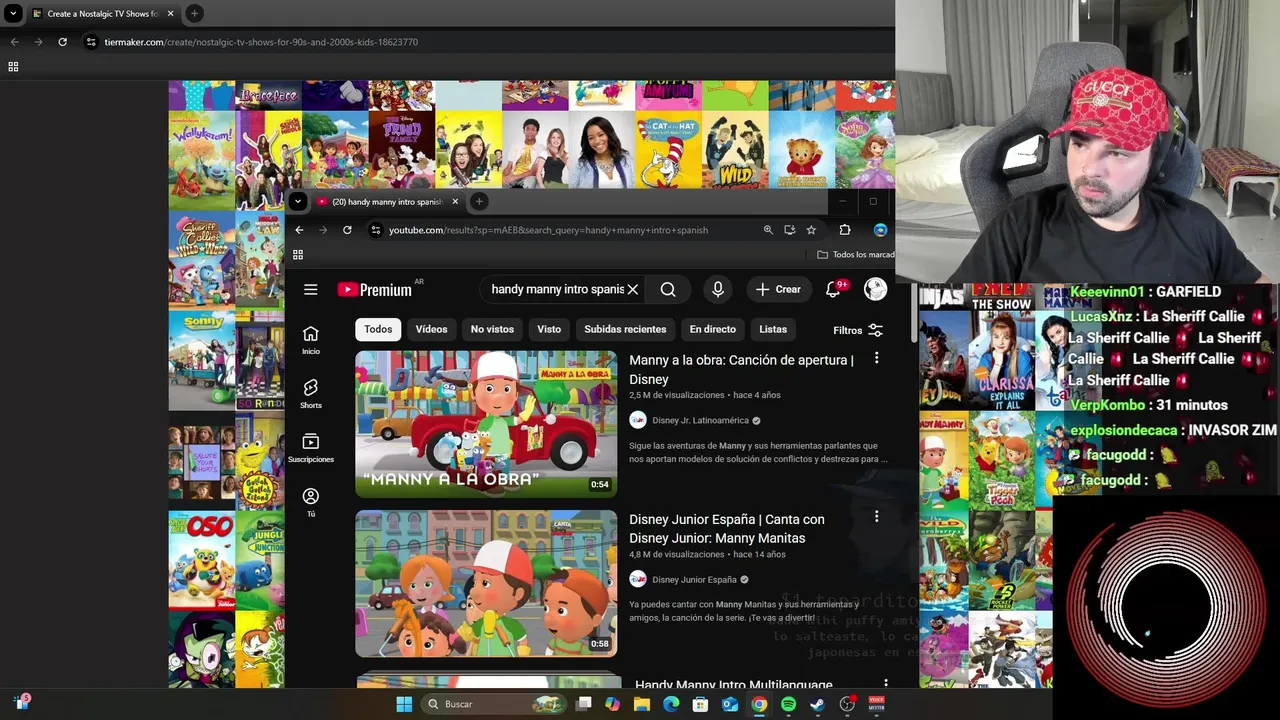The width and height of the screenshot is (1280, 720).
Task: Open the tab search dropdown in YouTube window
Action: coord(298,201)
